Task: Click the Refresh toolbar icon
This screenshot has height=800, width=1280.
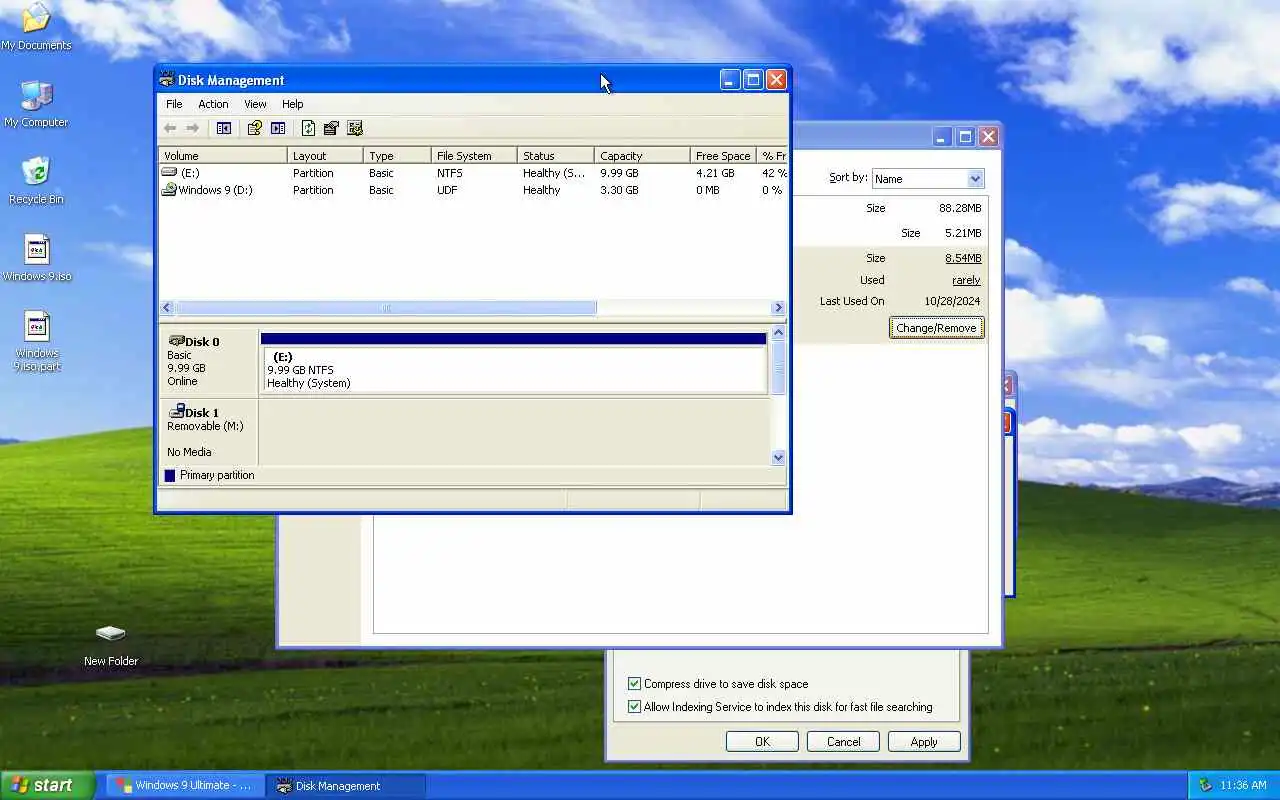Action: point(308,128)
